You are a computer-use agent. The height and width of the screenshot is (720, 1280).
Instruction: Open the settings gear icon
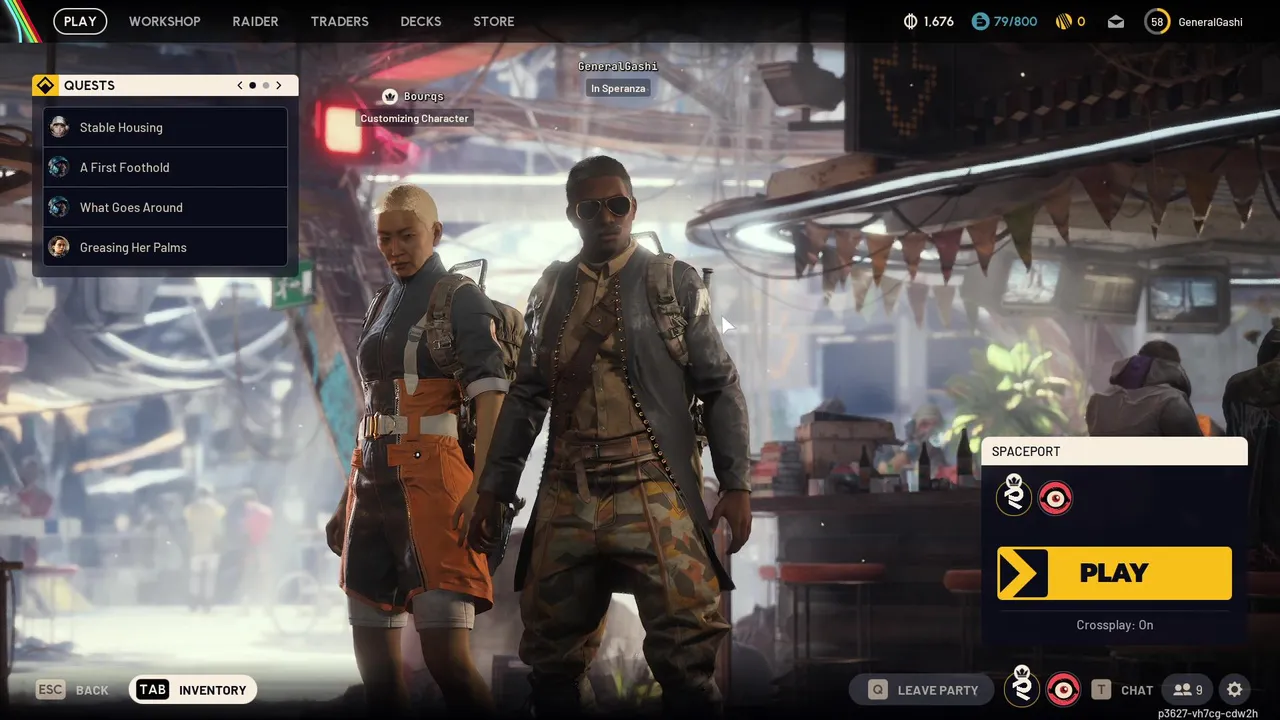click(1234, 689)
